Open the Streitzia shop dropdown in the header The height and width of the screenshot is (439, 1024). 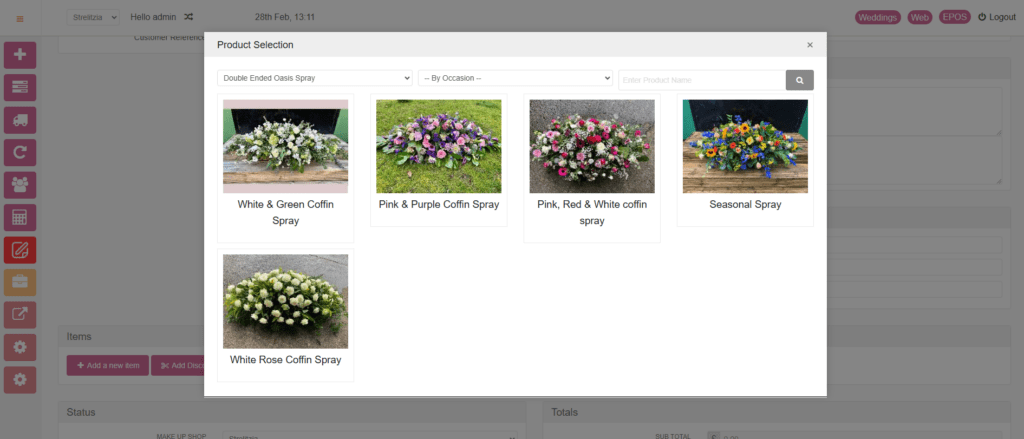[x=93, y=17]
